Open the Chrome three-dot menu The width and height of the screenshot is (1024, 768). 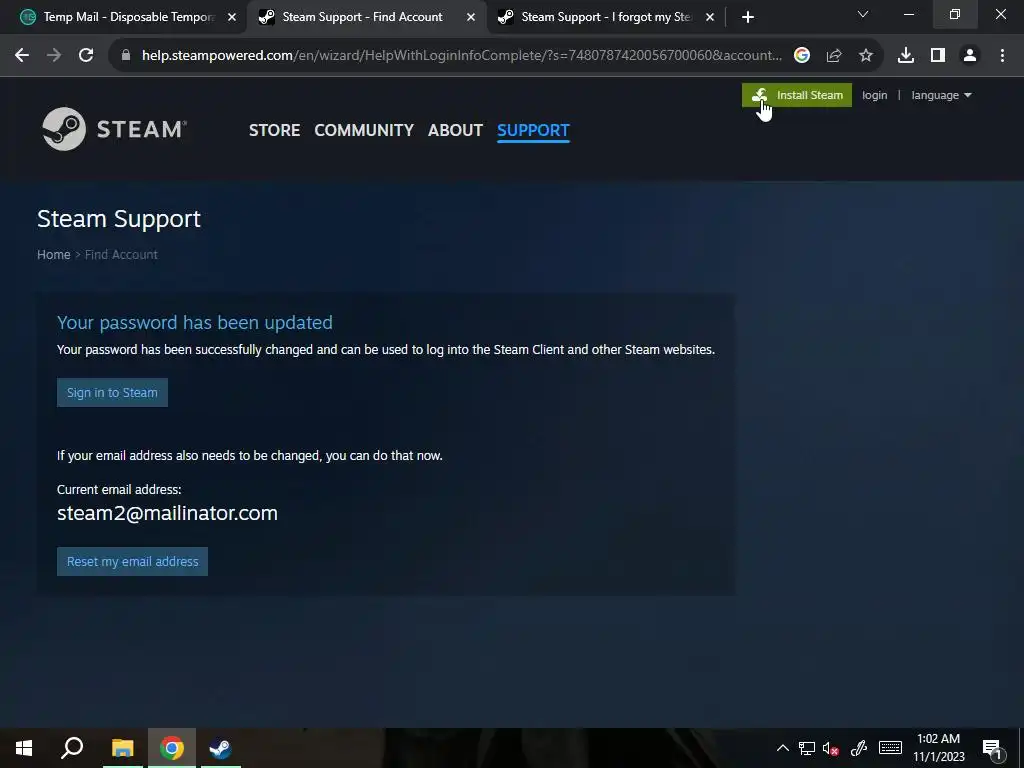(1002, 56)
